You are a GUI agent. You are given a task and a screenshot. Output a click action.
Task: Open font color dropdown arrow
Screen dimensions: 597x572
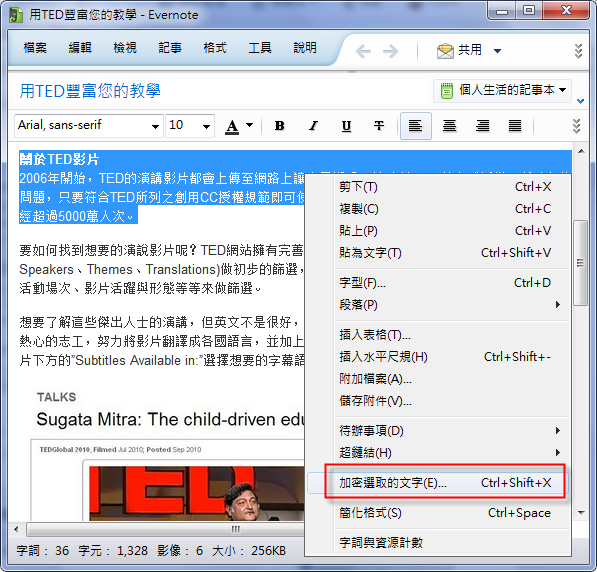tap(249, 125)
